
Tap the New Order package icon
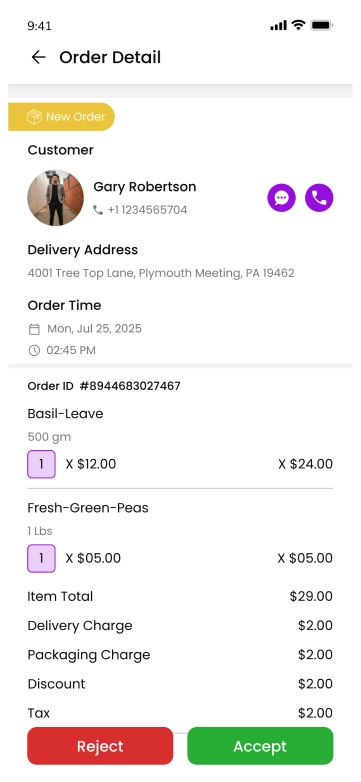click(x=34, y=117)
